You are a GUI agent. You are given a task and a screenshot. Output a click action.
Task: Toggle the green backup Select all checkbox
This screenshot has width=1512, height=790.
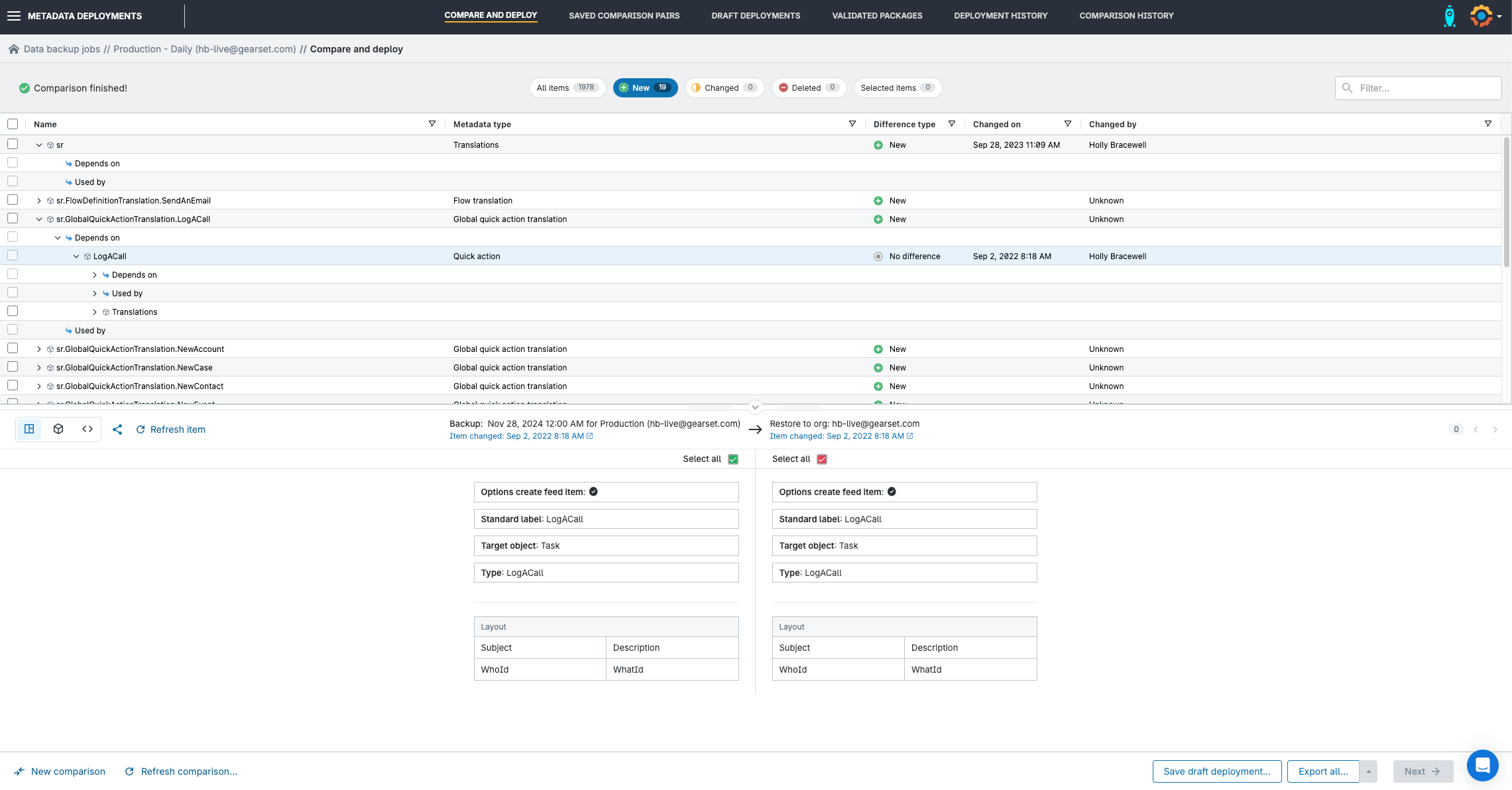733,459
